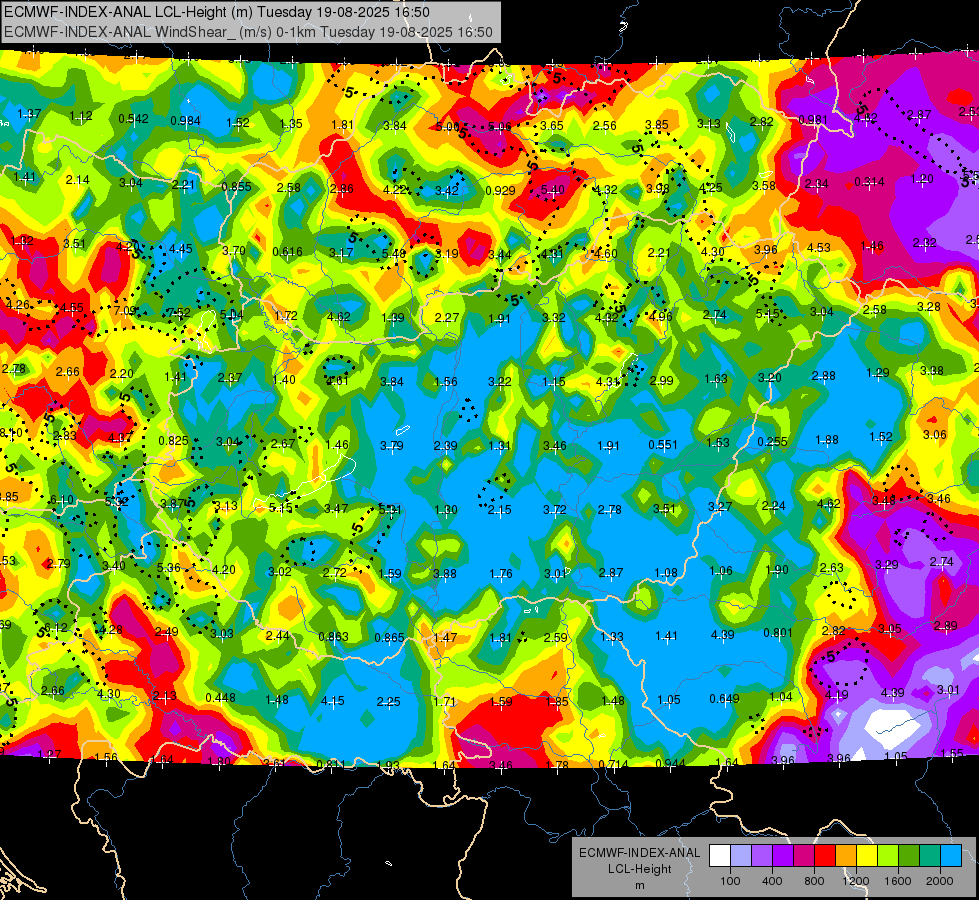This screenshot has height=900, width=979.
Task: Click the LCL-Height title line at top
Action: point(217,12)
